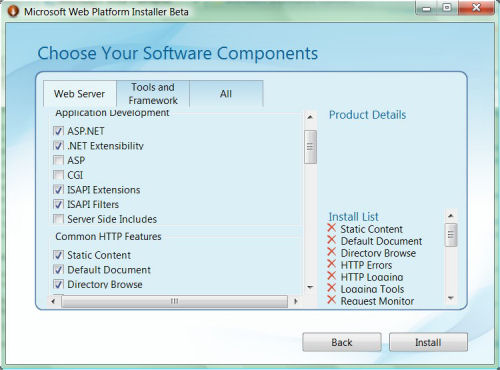Screen dimensions: 500x370
Task: Click the Back button
Action: [x=342, y=342]
